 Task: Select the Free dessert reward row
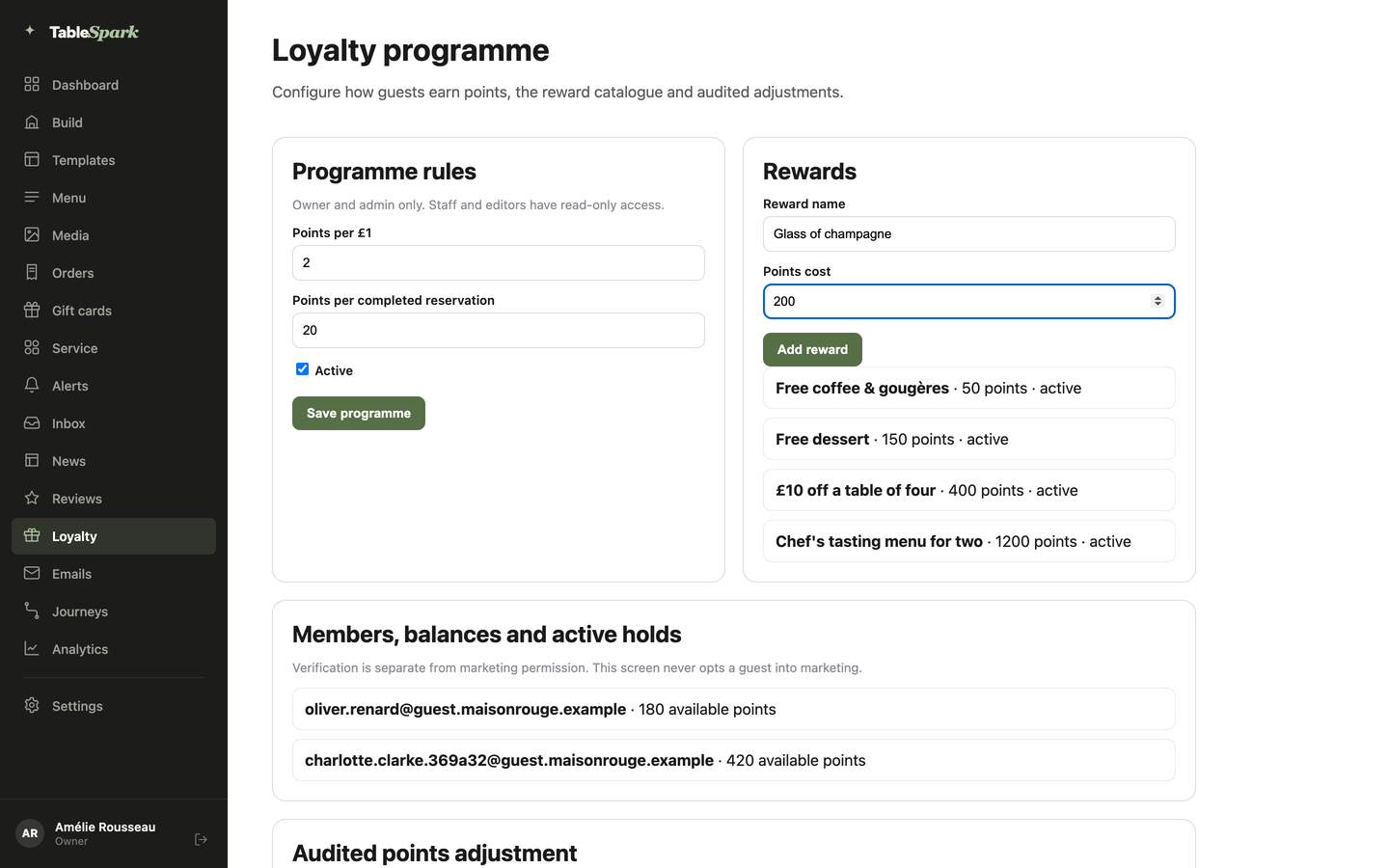coord(969,439)
